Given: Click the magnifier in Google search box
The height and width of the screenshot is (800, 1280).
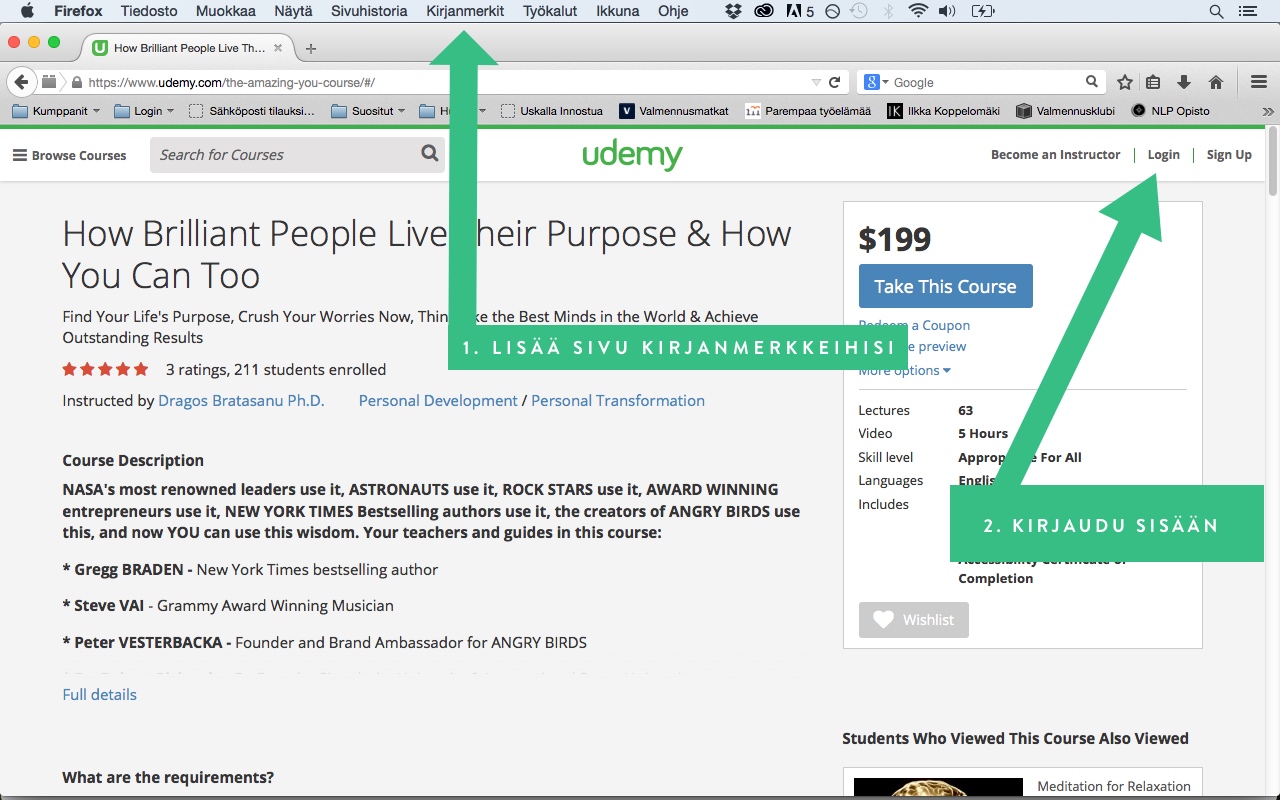Looking at the screenshot, I should point(1092,82).
